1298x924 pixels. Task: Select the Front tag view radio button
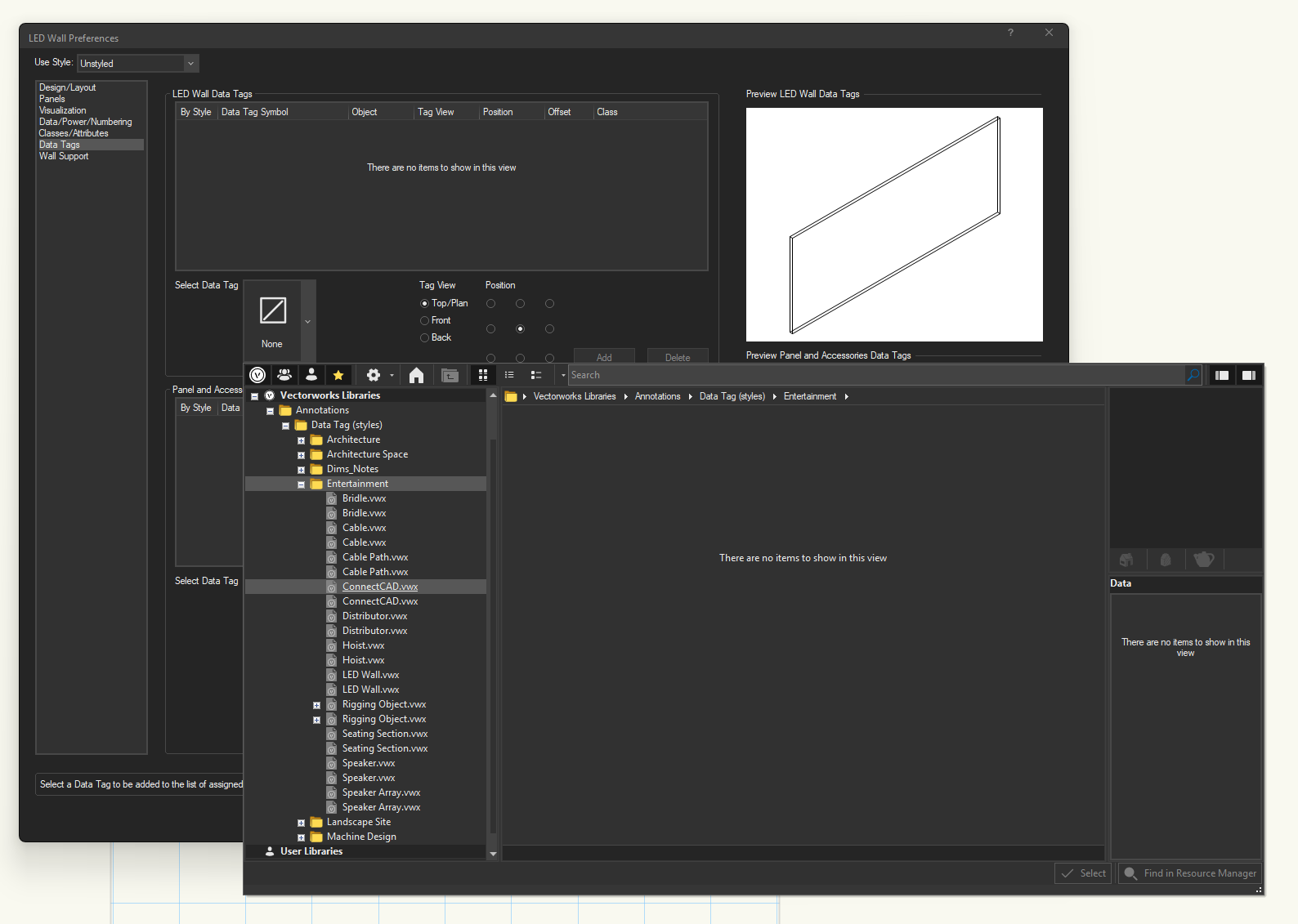pyautogui.click(x=424, y=321)
